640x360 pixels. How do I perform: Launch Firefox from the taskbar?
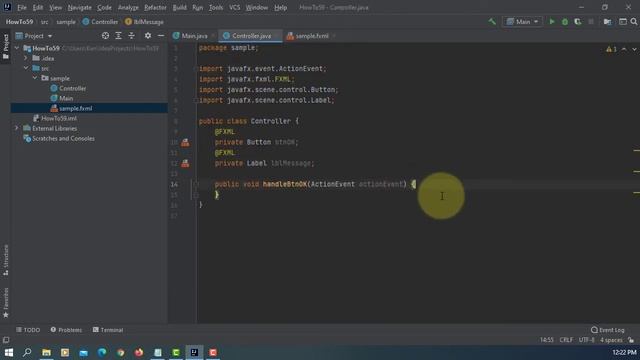pyautogui.click(x=139, y=352)
